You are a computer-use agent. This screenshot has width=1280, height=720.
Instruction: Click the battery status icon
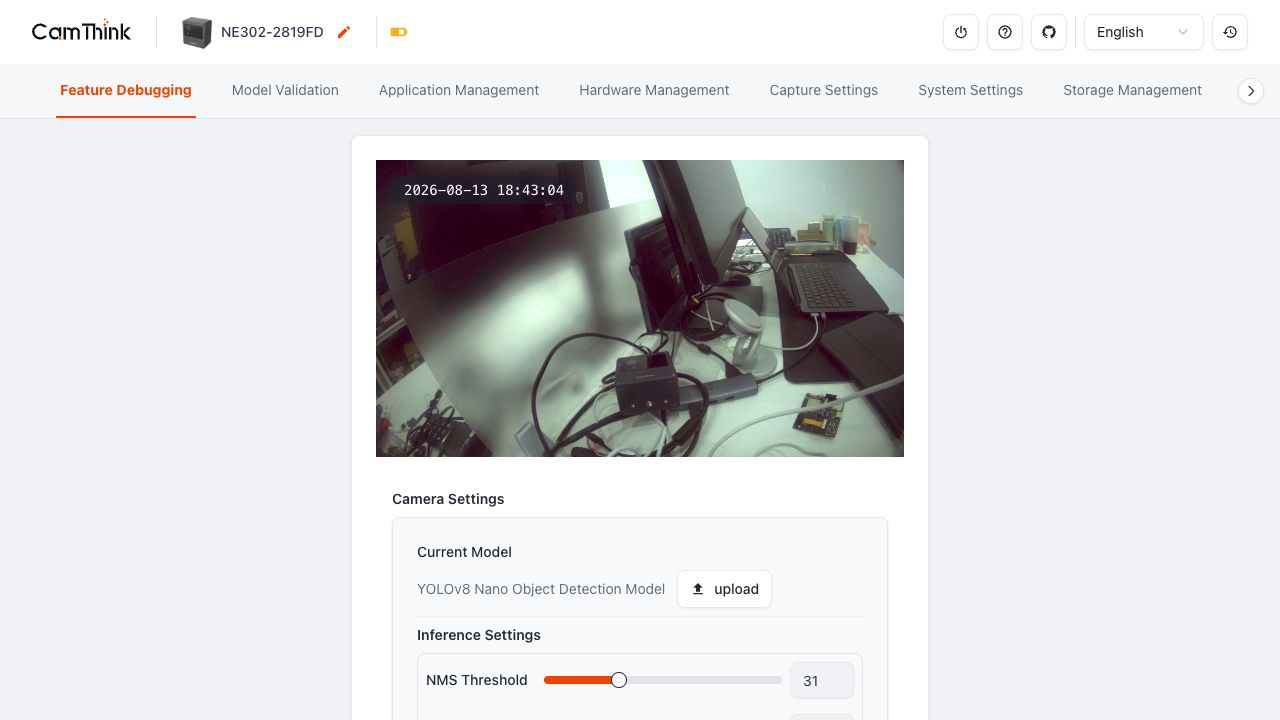pos(399,32)
